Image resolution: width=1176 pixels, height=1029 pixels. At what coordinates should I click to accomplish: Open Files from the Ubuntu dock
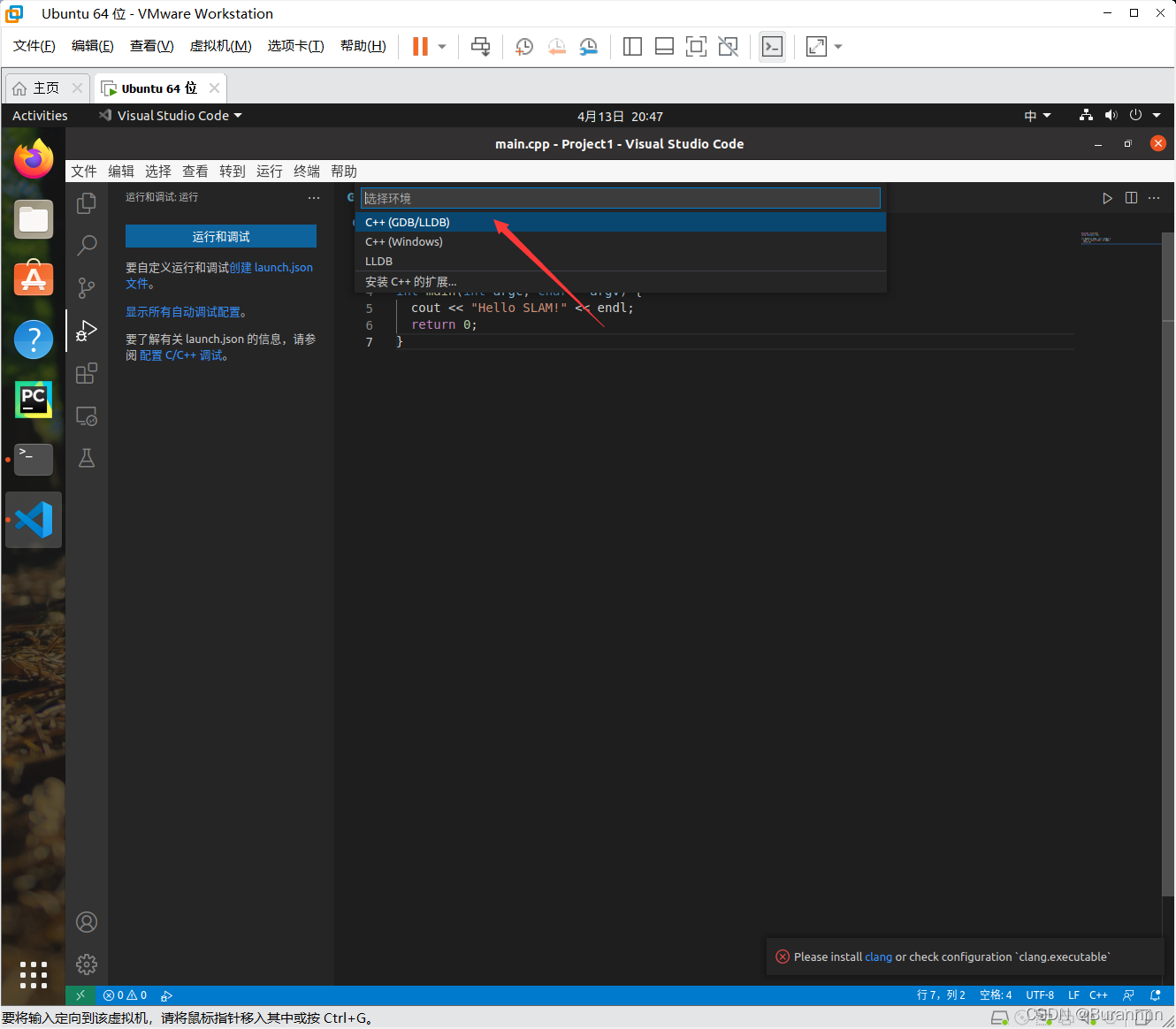(34, 219)
